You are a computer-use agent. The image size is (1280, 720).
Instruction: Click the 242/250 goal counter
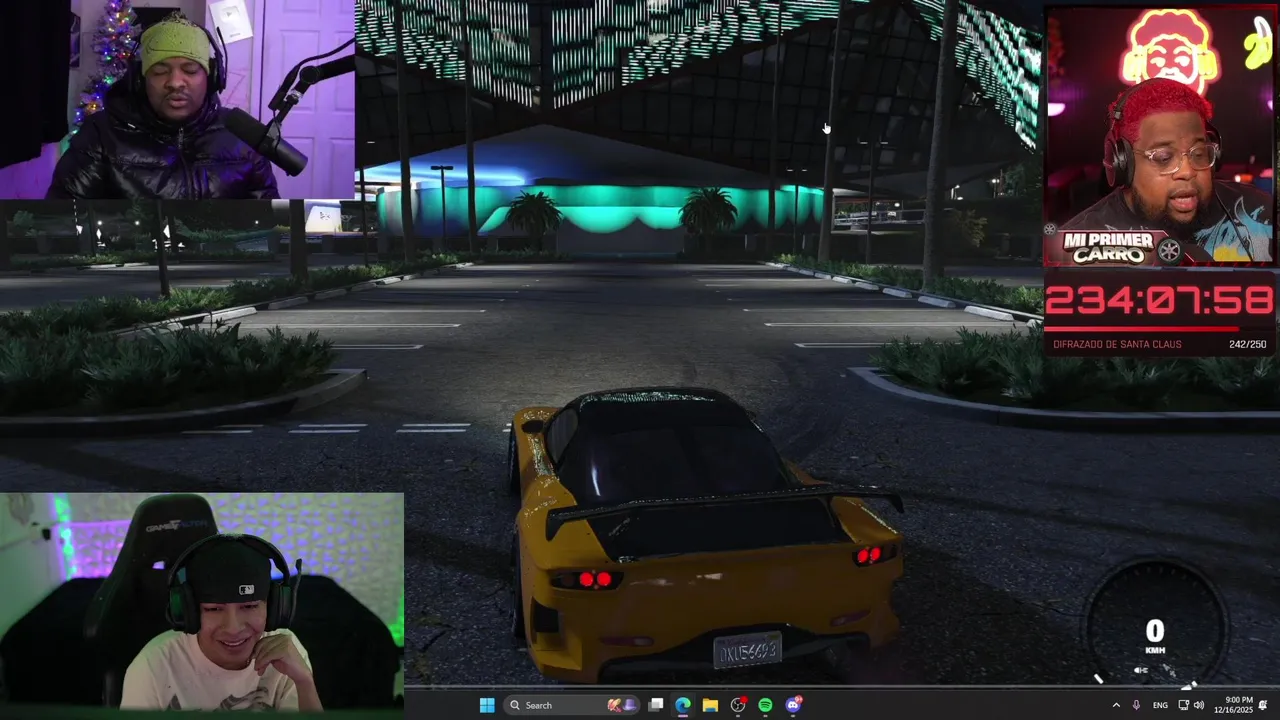[1247, 344]
